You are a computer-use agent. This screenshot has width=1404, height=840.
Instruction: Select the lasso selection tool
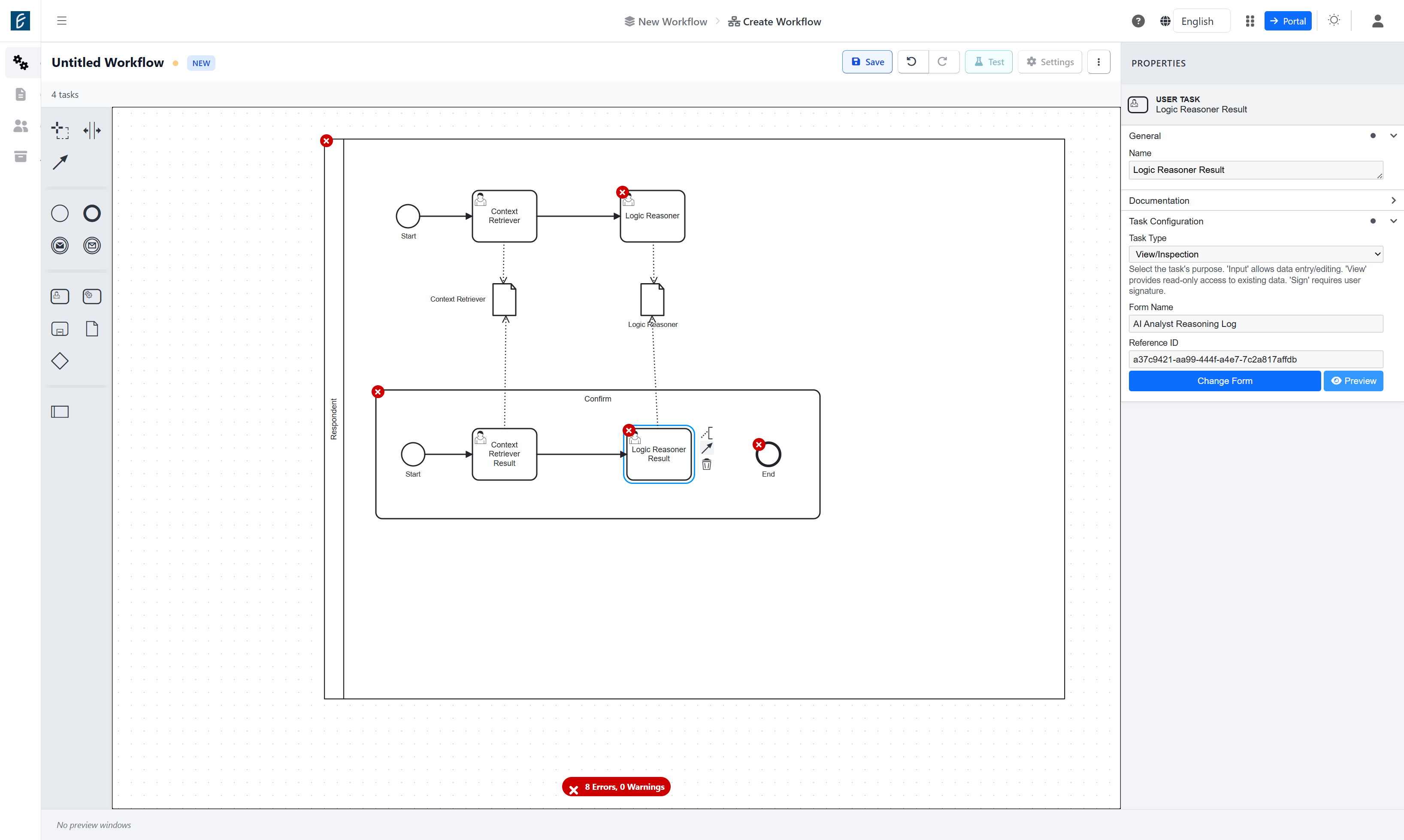(60, 130)
